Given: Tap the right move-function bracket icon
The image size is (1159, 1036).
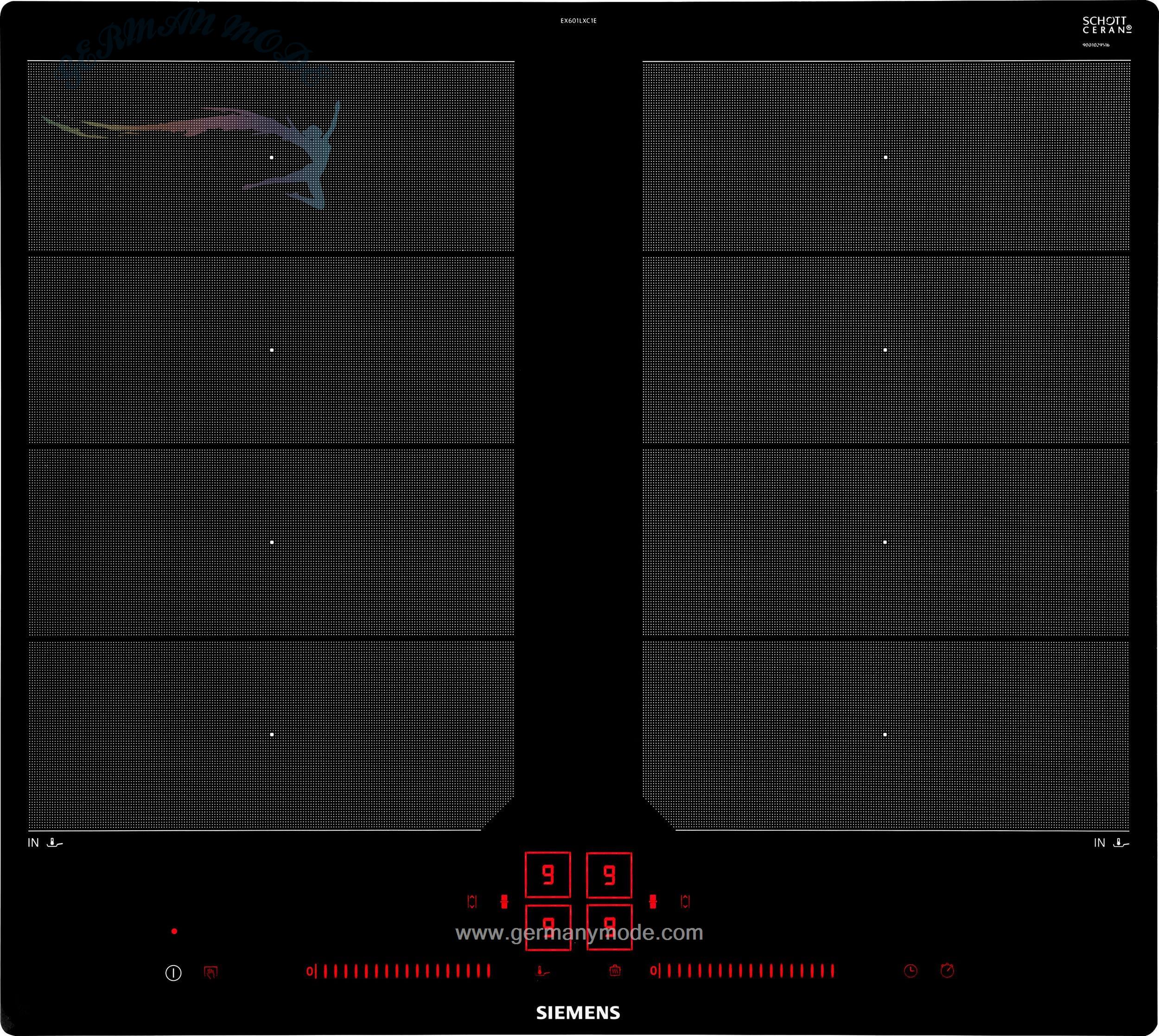Looking at the screenshot, I should coord(685,902).
